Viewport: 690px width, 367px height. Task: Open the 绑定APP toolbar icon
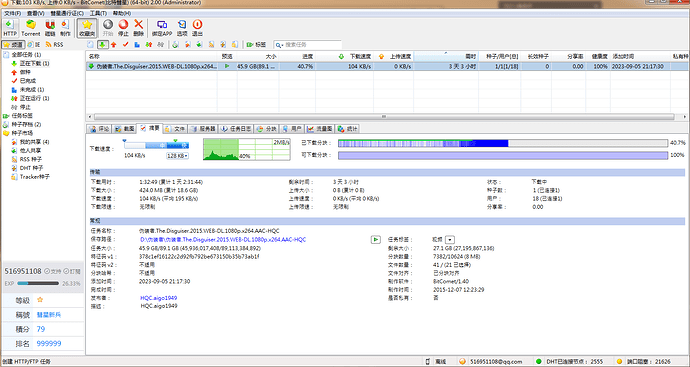tap(162, 28)
